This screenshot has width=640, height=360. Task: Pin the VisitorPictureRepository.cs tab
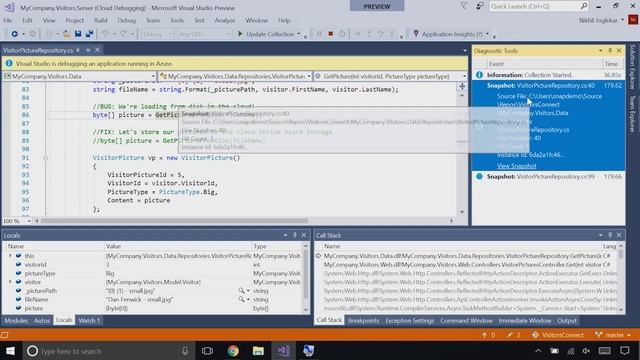click(x=78, y=50)
